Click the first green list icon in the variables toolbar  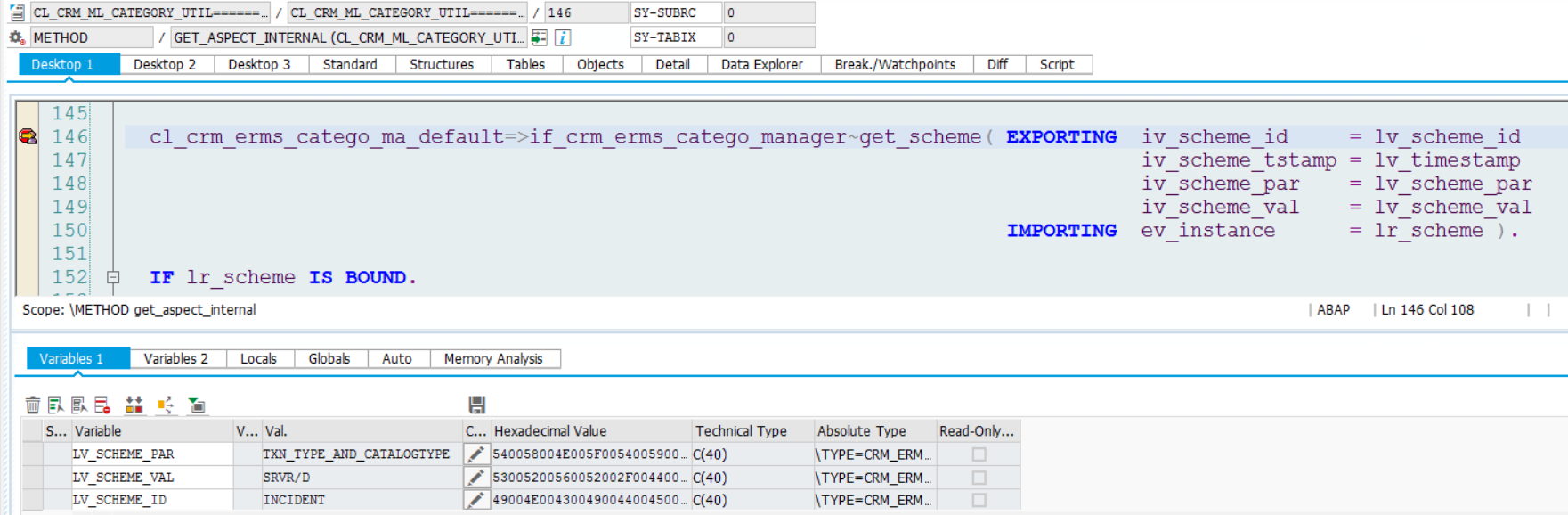coord(56,405)
